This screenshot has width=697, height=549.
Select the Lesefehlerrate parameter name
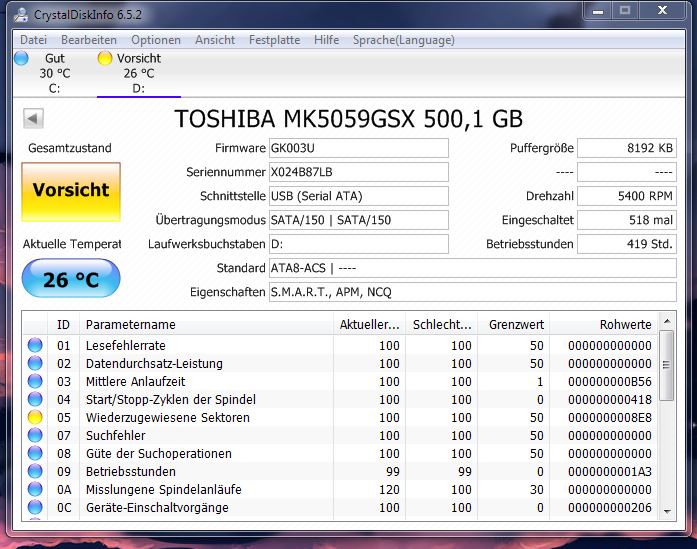125,345
